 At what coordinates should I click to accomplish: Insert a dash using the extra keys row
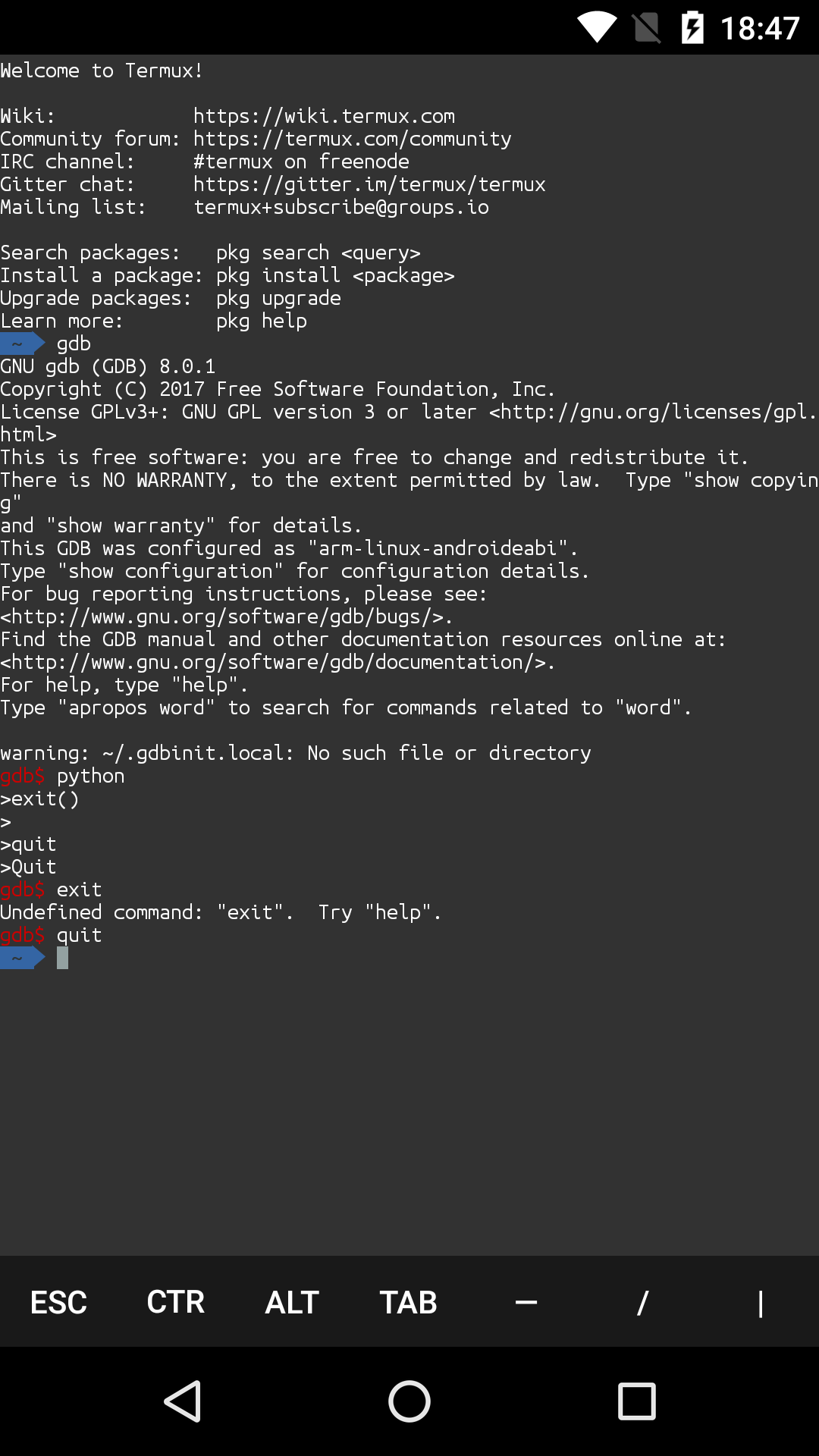pyautogui.click(x=526, y=1301)
